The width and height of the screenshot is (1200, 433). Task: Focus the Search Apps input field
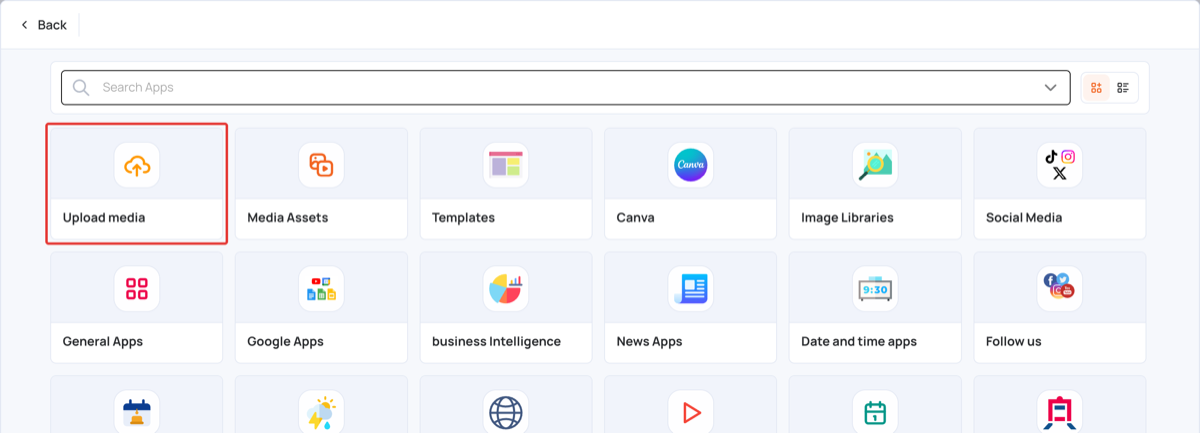click(x=564, y=88)
